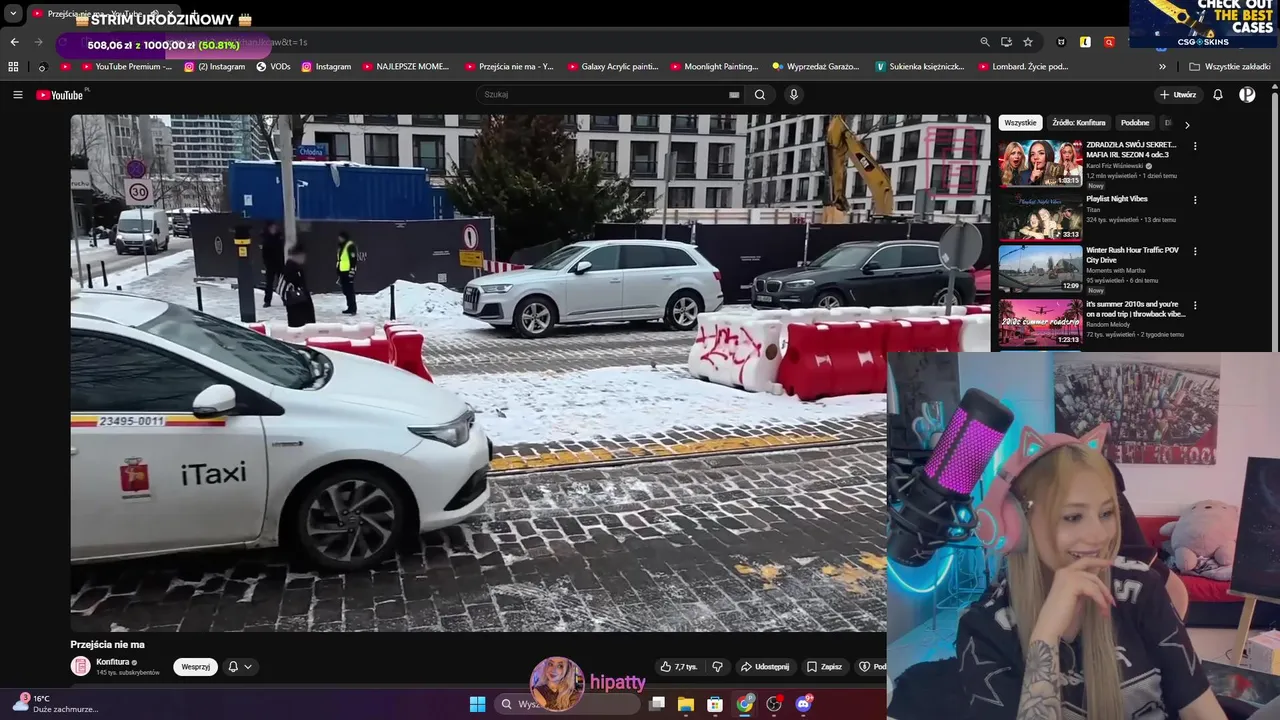Select the Źródło: Konfitura filter chip
Screen dimensions: 1280x720
click(x=1078, y=123)
